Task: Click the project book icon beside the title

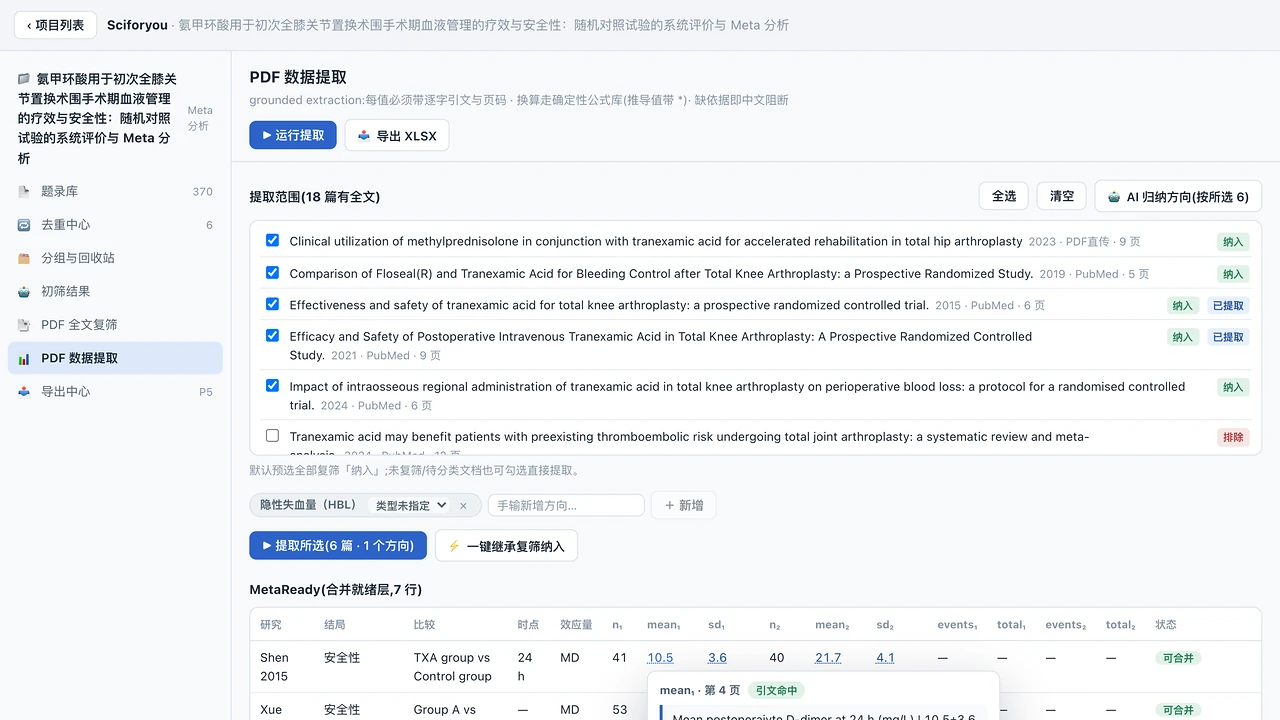Action: point(24,78)
